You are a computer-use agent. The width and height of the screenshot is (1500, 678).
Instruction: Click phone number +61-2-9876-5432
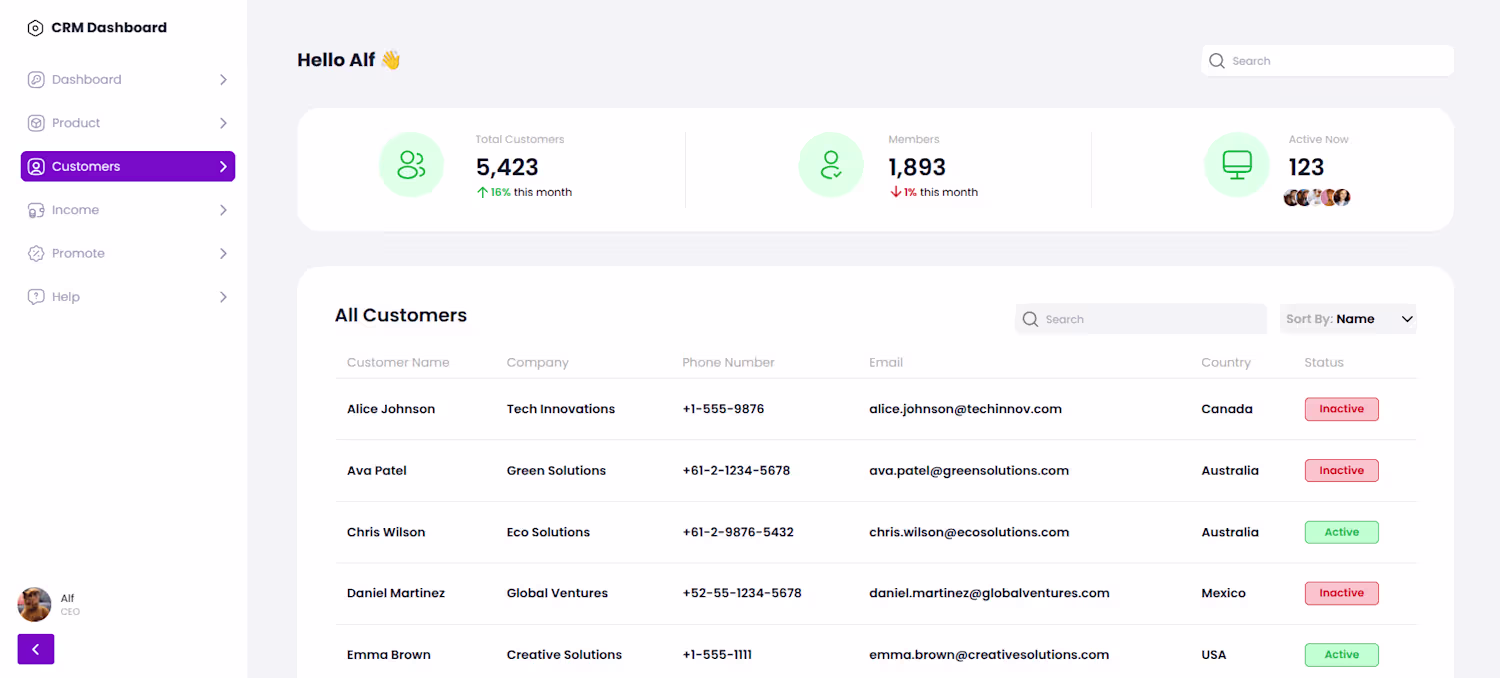click(x=738, y=532)
